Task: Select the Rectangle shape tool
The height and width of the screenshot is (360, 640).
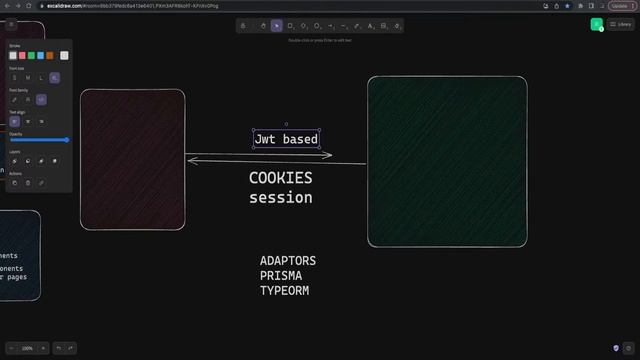Action: [x=290, y=26]
